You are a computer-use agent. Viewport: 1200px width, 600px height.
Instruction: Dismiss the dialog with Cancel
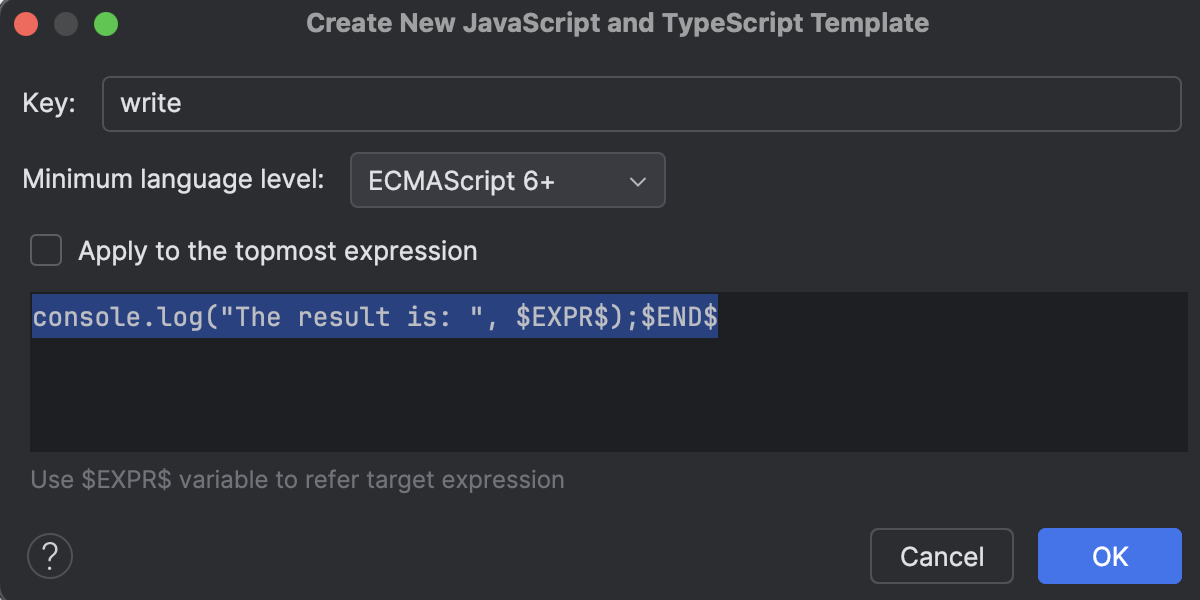point(941,556)
